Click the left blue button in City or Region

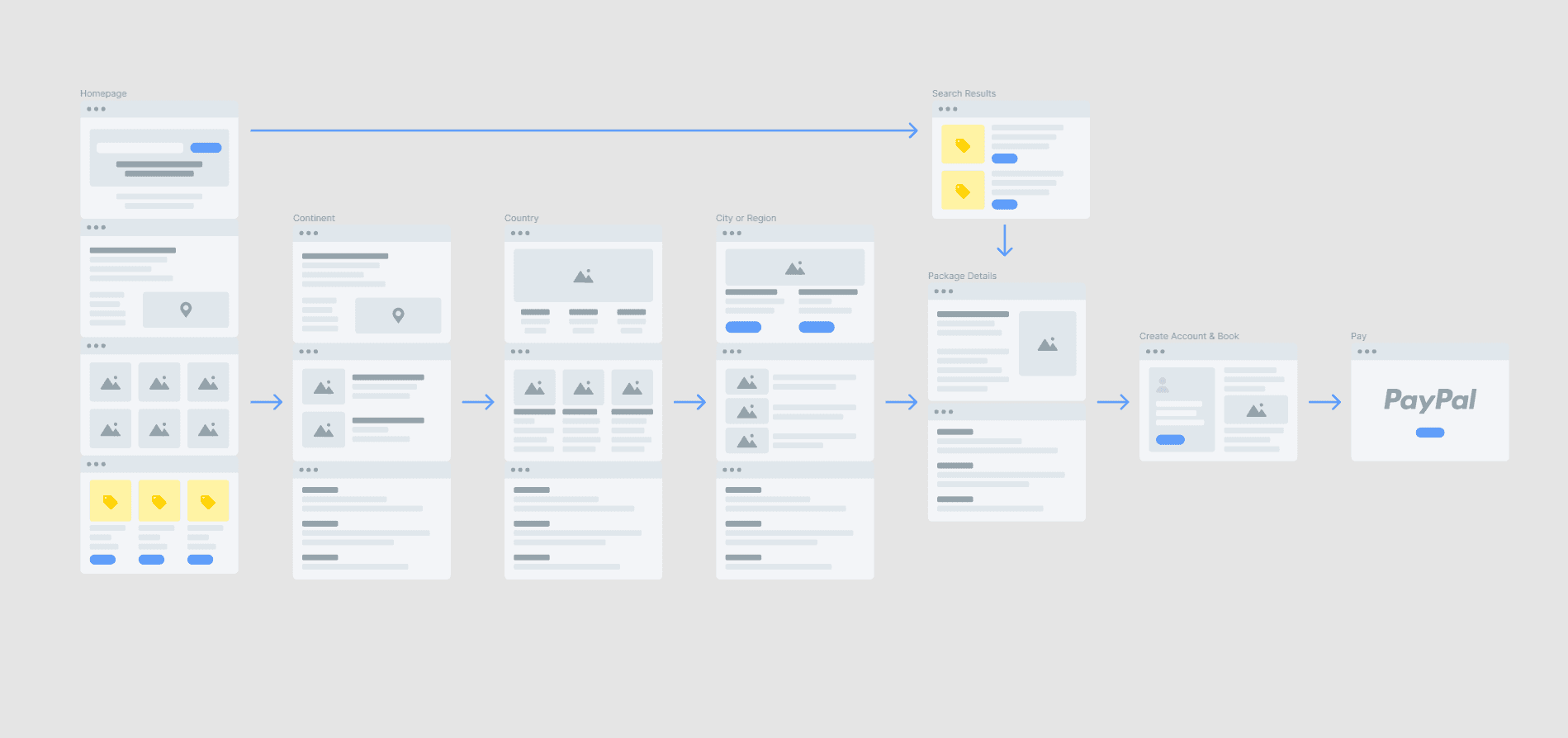[x=743, y=327]
